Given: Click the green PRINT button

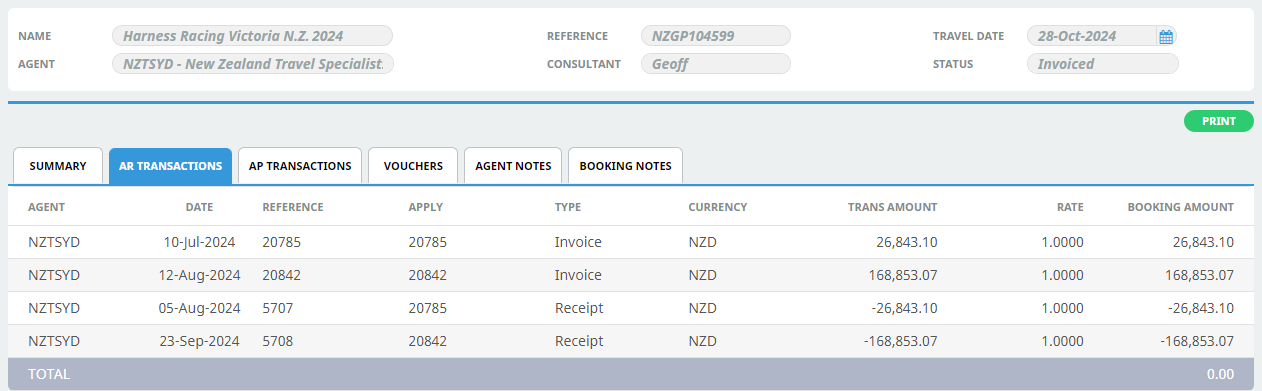Looking at the screenshot, I should (1218, 121).
